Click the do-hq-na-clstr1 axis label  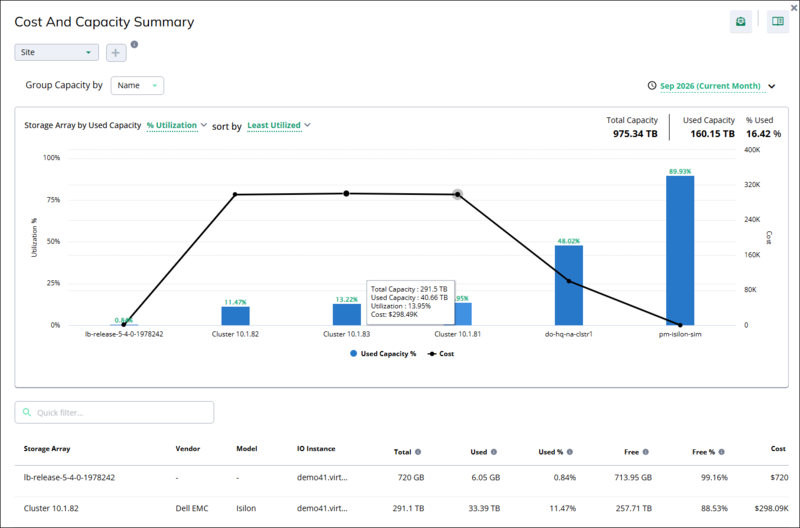pos(569,334)
